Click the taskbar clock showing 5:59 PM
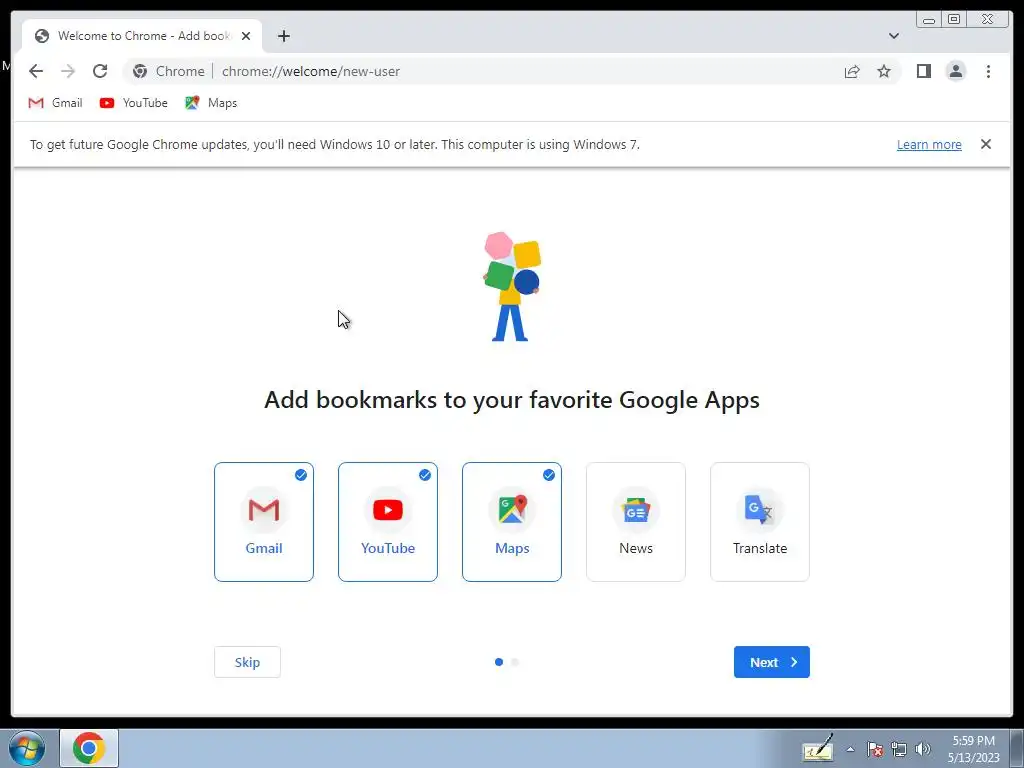Viewport: 1024px width, 768px height. 974,749
